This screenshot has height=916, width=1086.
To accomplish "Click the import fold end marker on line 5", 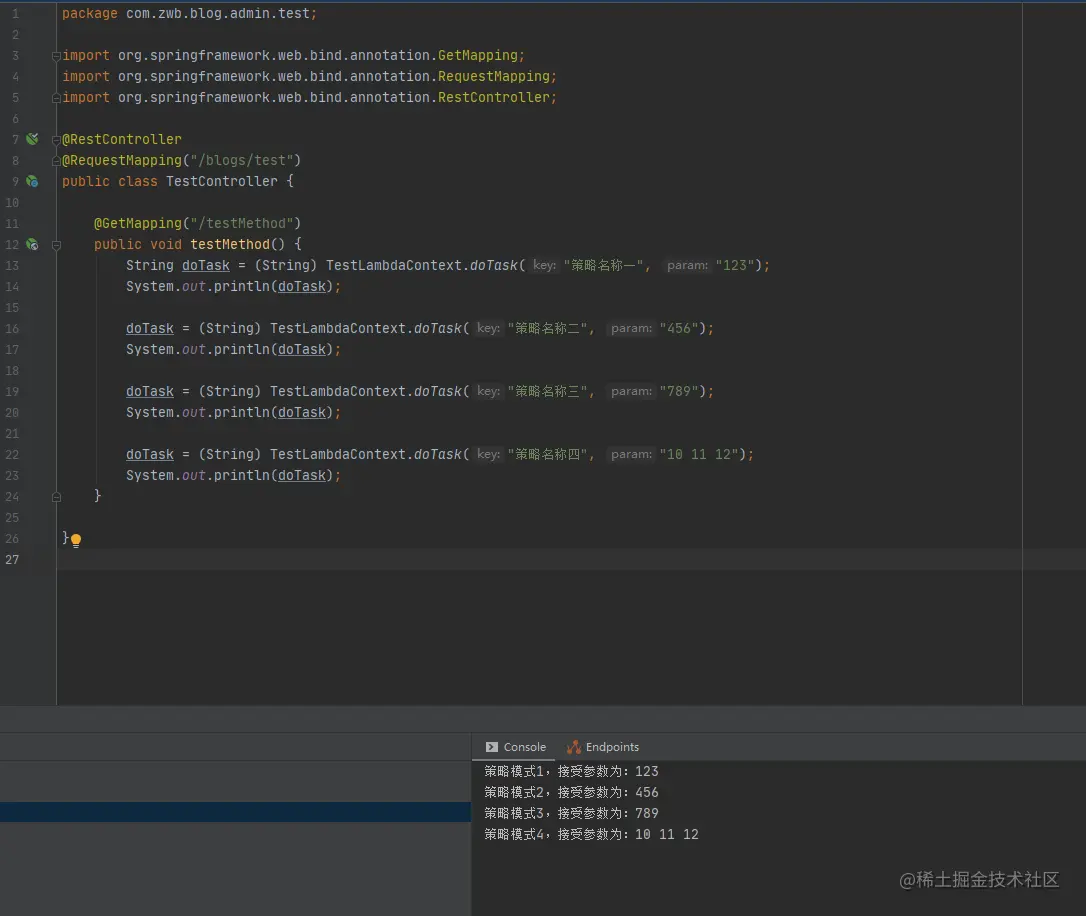I will pos(56,98).
